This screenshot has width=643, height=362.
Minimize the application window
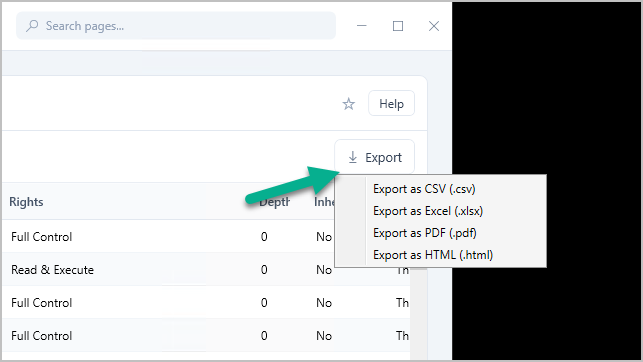point(362,26)
